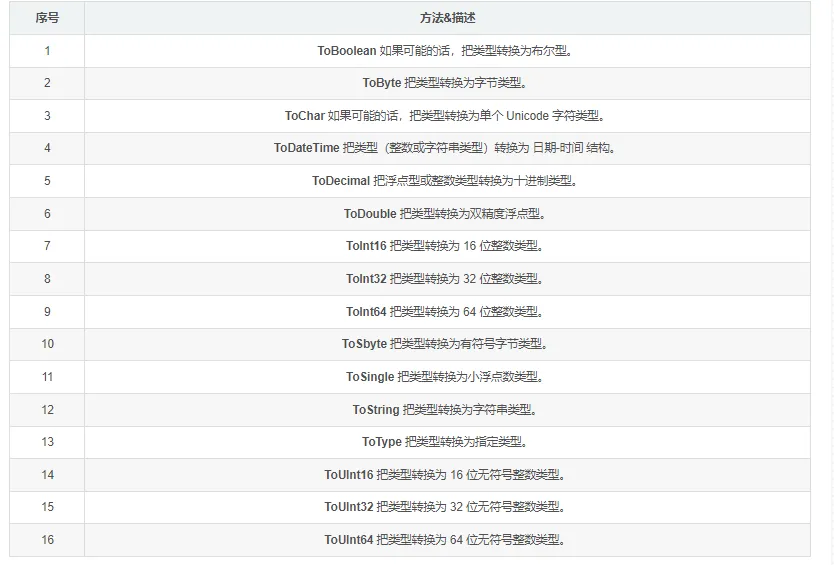This screenshot has width=834, height=565.
Task: Click the 序号 column header
Action: coord(47,18)
